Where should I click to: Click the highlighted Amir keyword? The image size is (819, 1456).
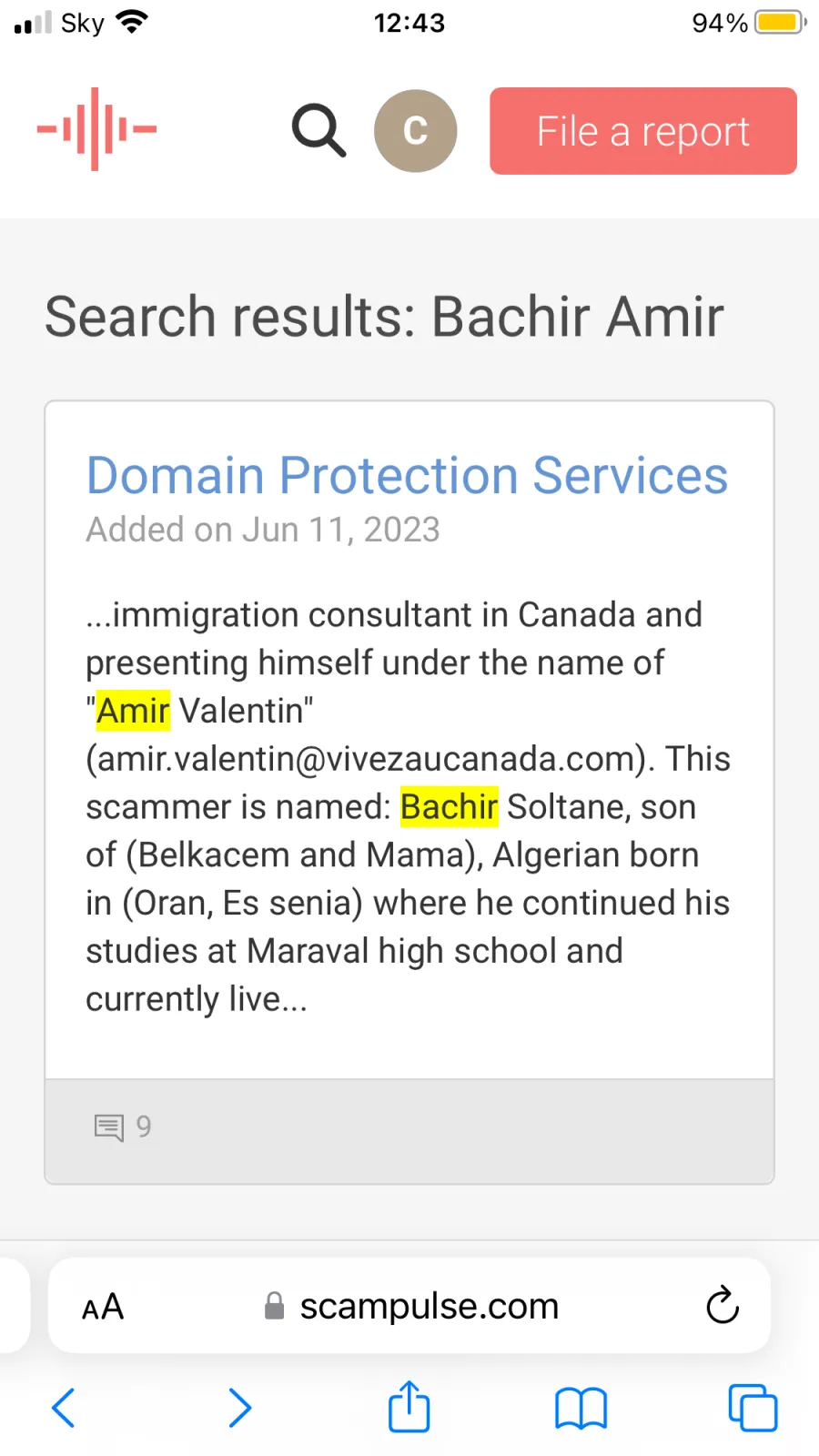(133, 711)
